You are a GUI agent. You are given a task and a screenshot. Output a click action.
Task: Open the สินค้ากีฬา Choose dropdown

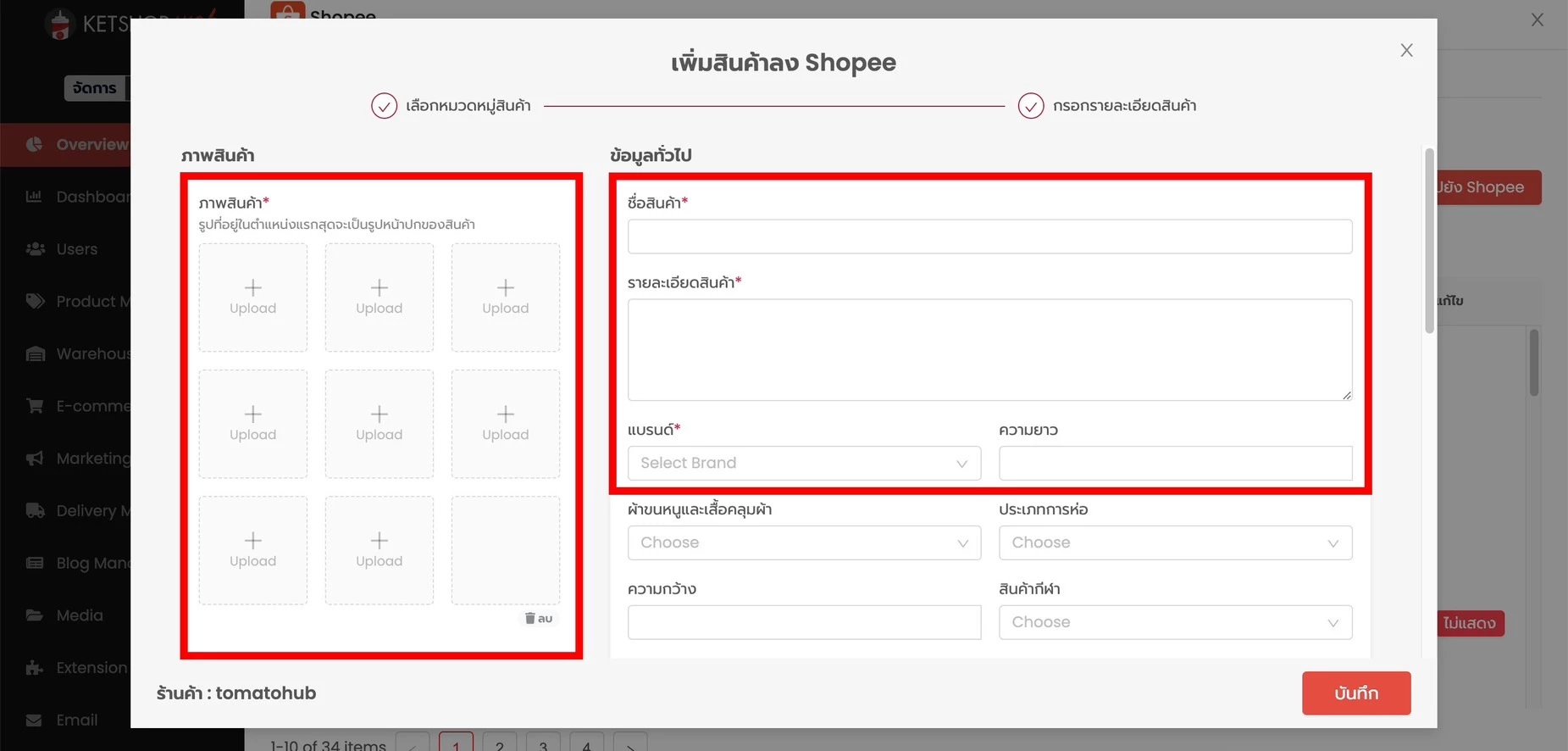click(1174, 622)
